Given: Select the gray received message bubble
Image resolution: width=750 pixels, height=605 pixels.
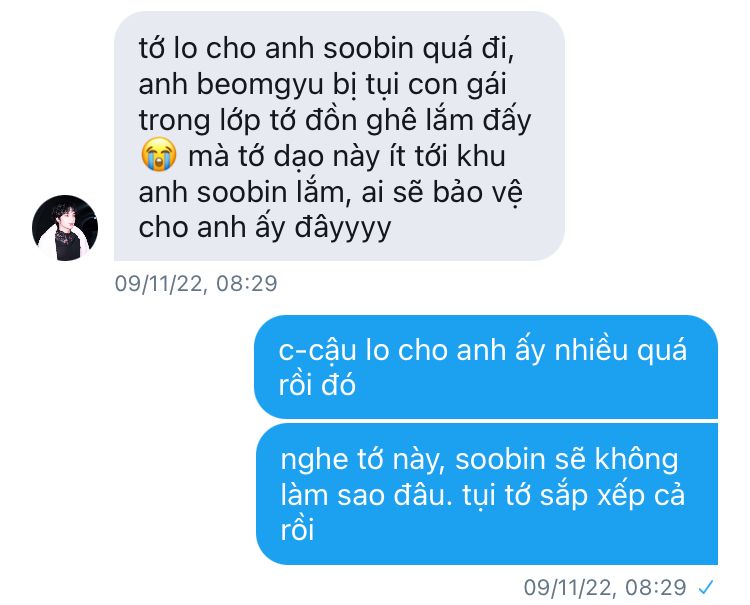Looking at the screenshot, I should pos(339,136).
